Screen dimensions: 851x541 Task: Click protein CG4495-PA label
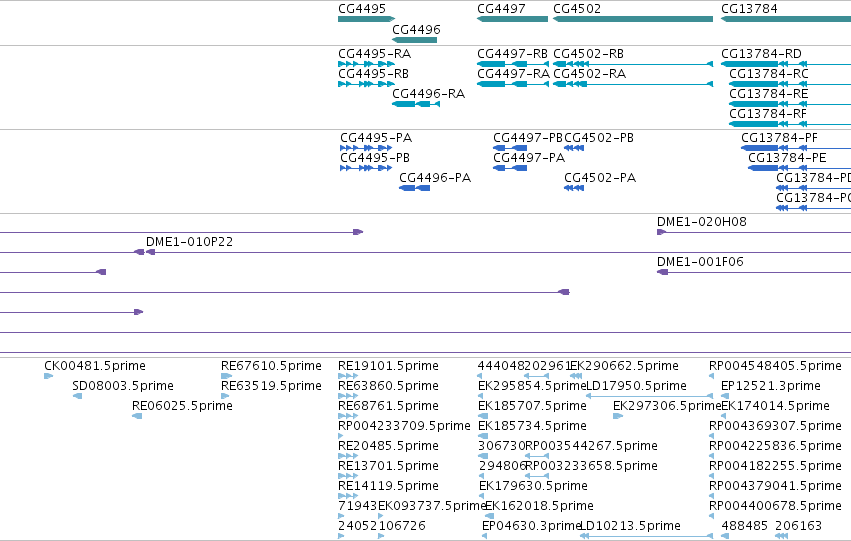click(x=376, y=138)
